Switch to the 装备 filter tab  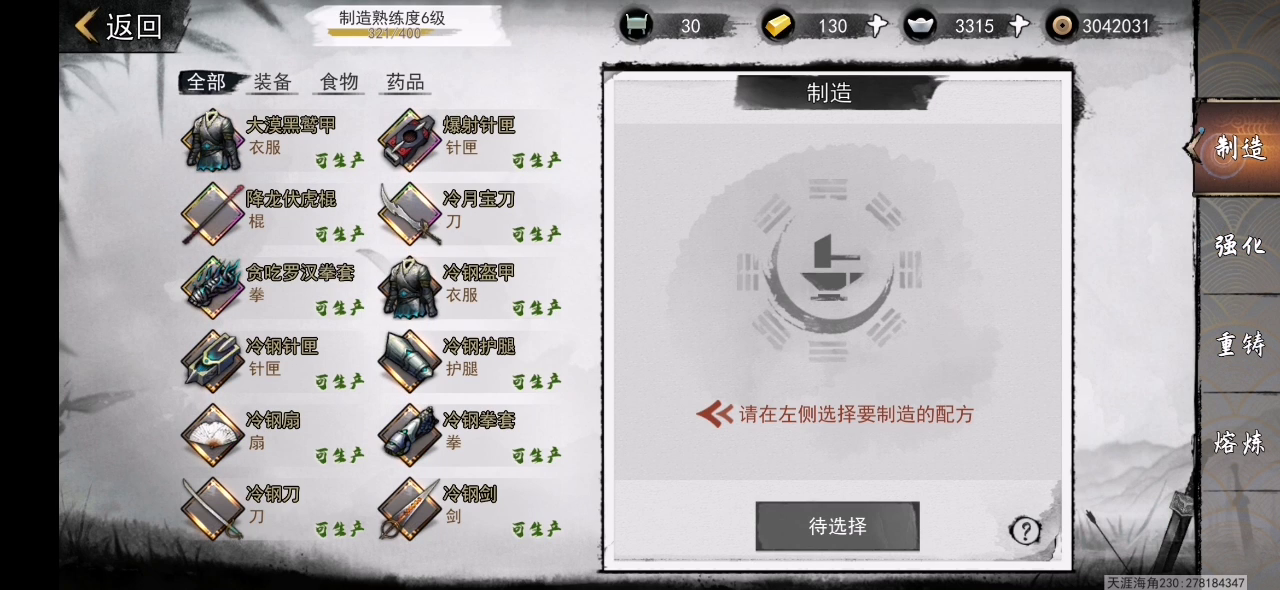[272, 82]
